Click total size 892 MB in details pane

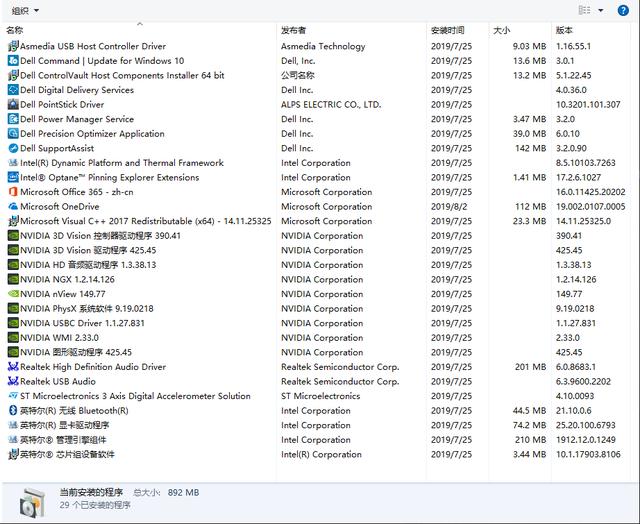click(x=183, y=493)
